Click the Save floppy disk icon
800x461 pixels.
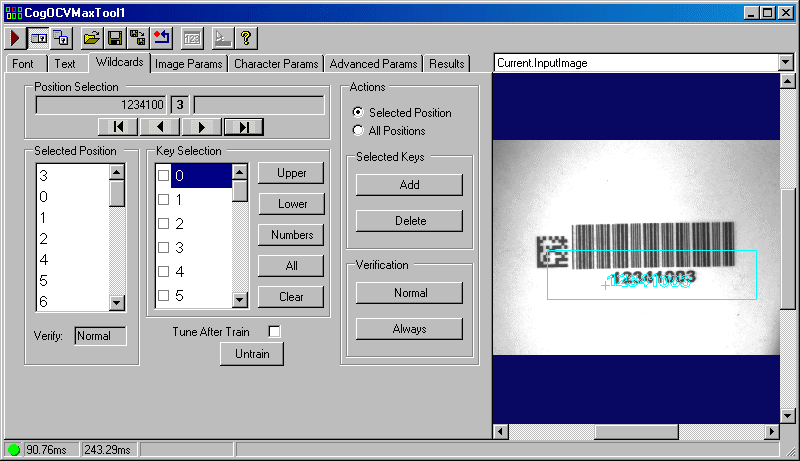point(115,38)
